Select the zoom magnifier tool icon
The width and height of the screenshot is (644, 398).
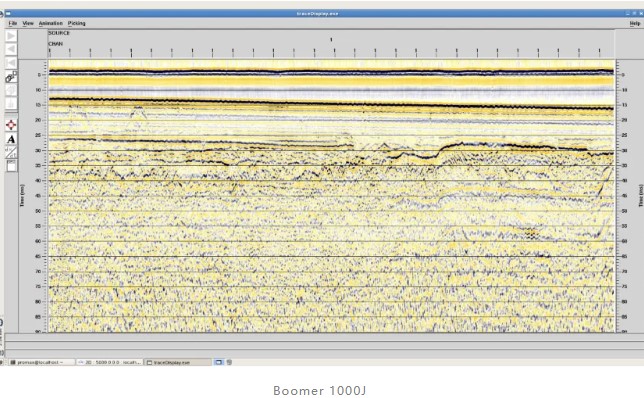click(x=11, y=77)
